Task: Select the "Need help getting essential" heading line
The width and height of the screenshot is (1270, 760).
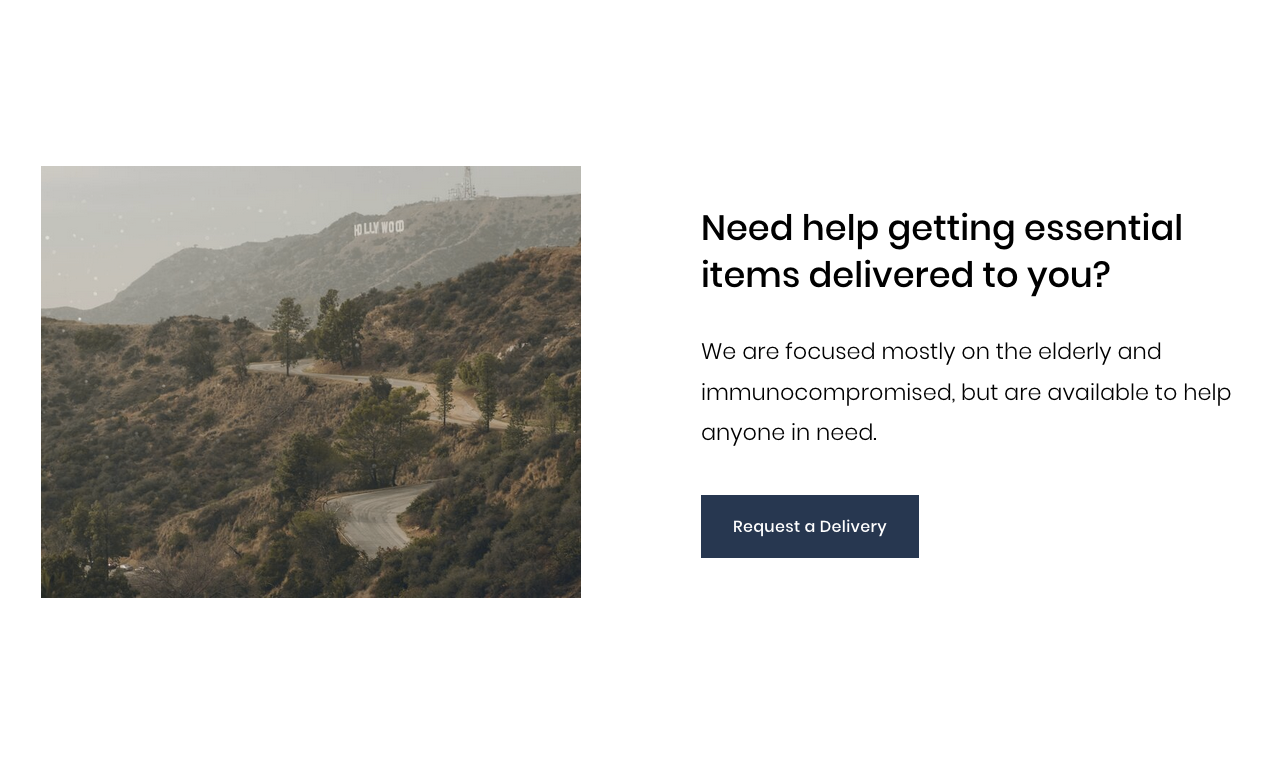Action: click(x=941, y=228)
